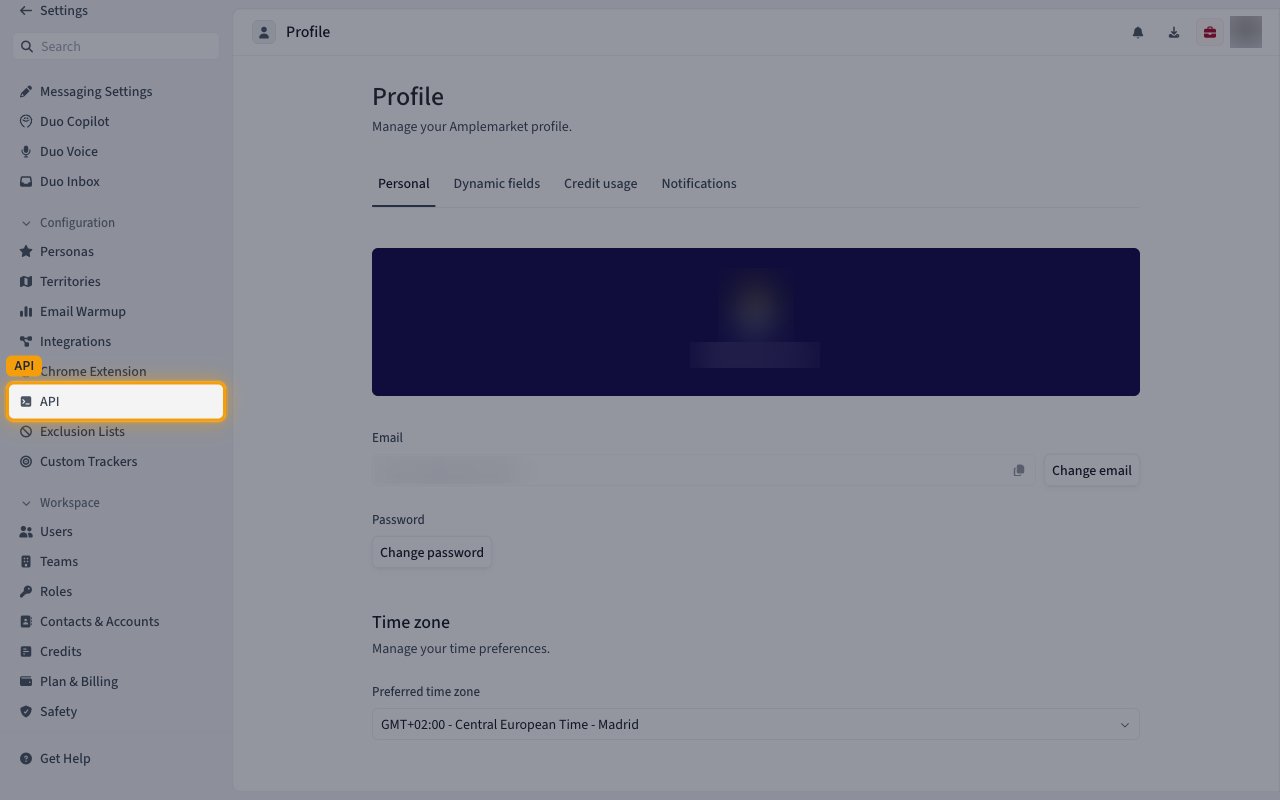Click the Get Help question icon
The width and height of the screenshot is (1280, 800).
[x=26, y=758]
